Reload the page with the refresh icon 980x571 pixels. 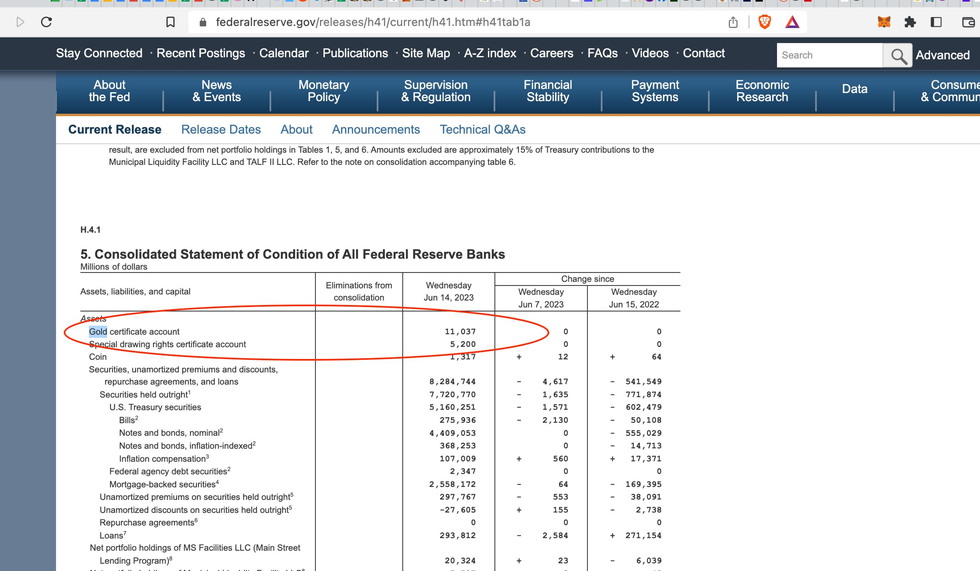[x=46, y=22]
